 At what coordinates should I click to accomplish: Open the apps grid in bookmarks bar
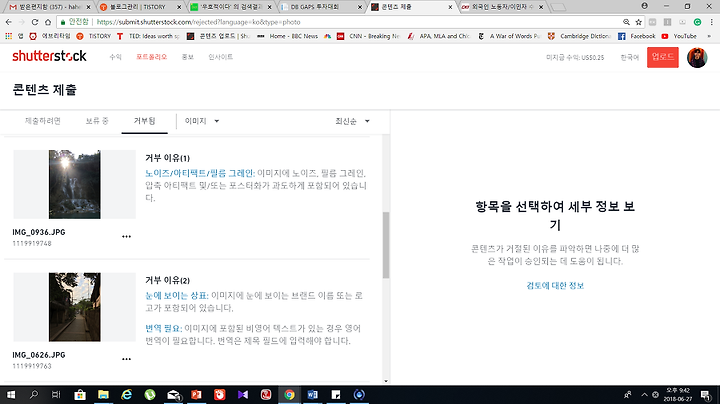tap(7, 36)
